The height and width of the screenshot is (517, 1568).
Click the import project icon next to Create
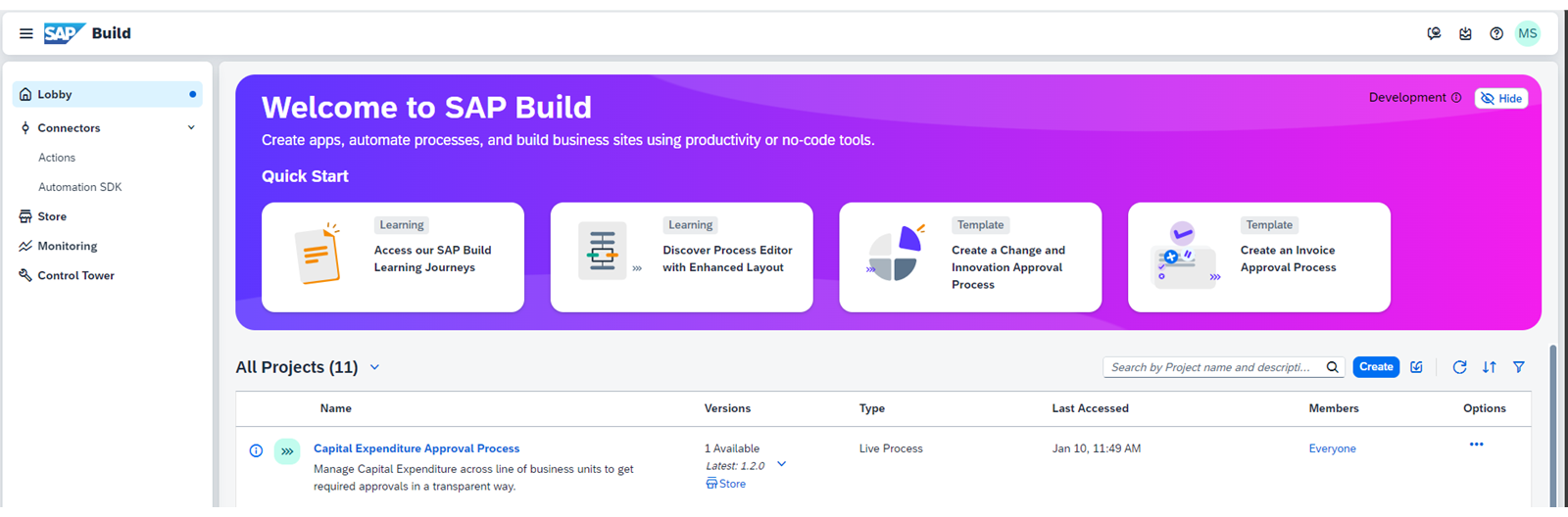click(1416, 367)
